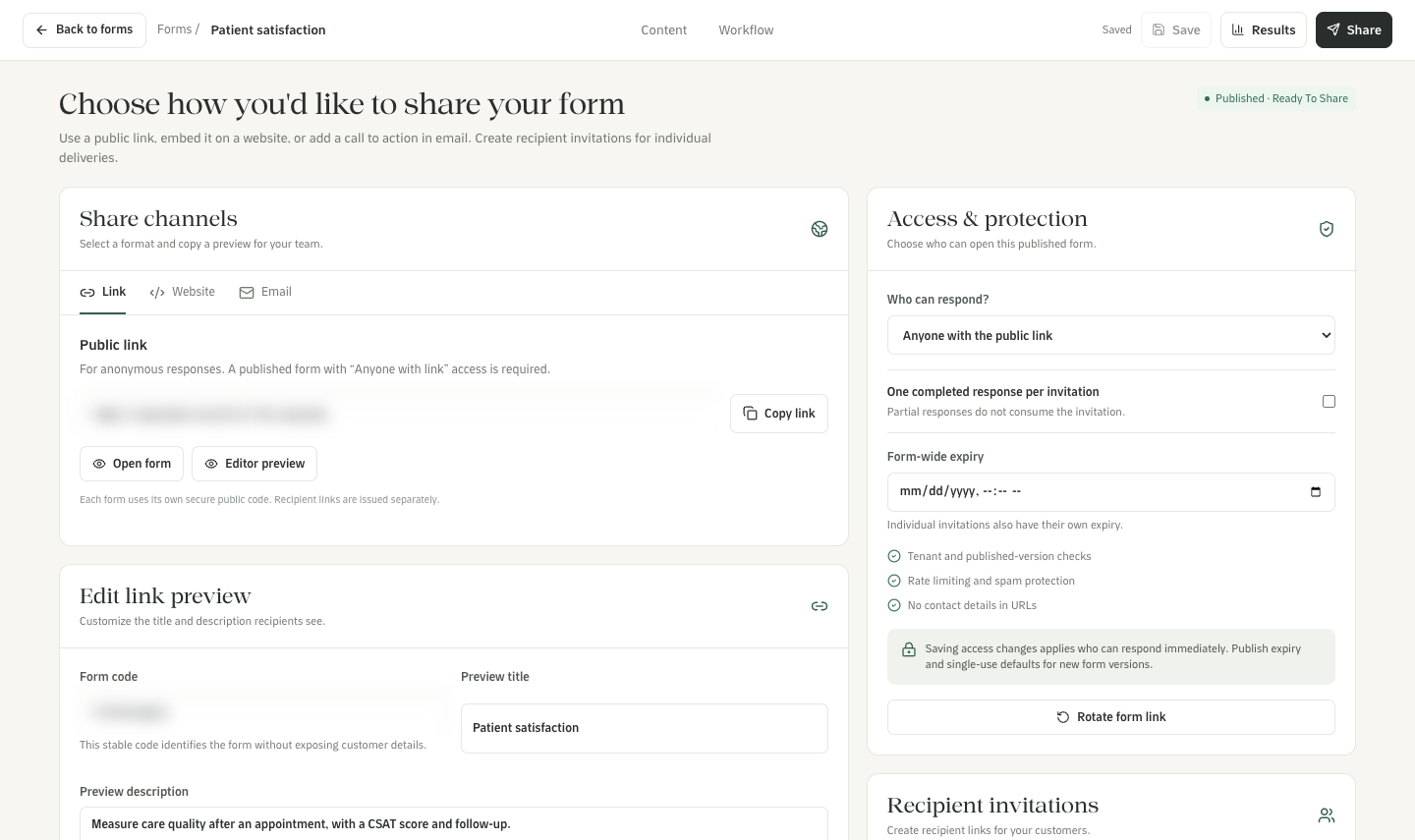This screenshot has height=840, width=1415.
Task: Set the Form-wide expiry date field
Action: pyautogui.click(x=1111, y=492)
